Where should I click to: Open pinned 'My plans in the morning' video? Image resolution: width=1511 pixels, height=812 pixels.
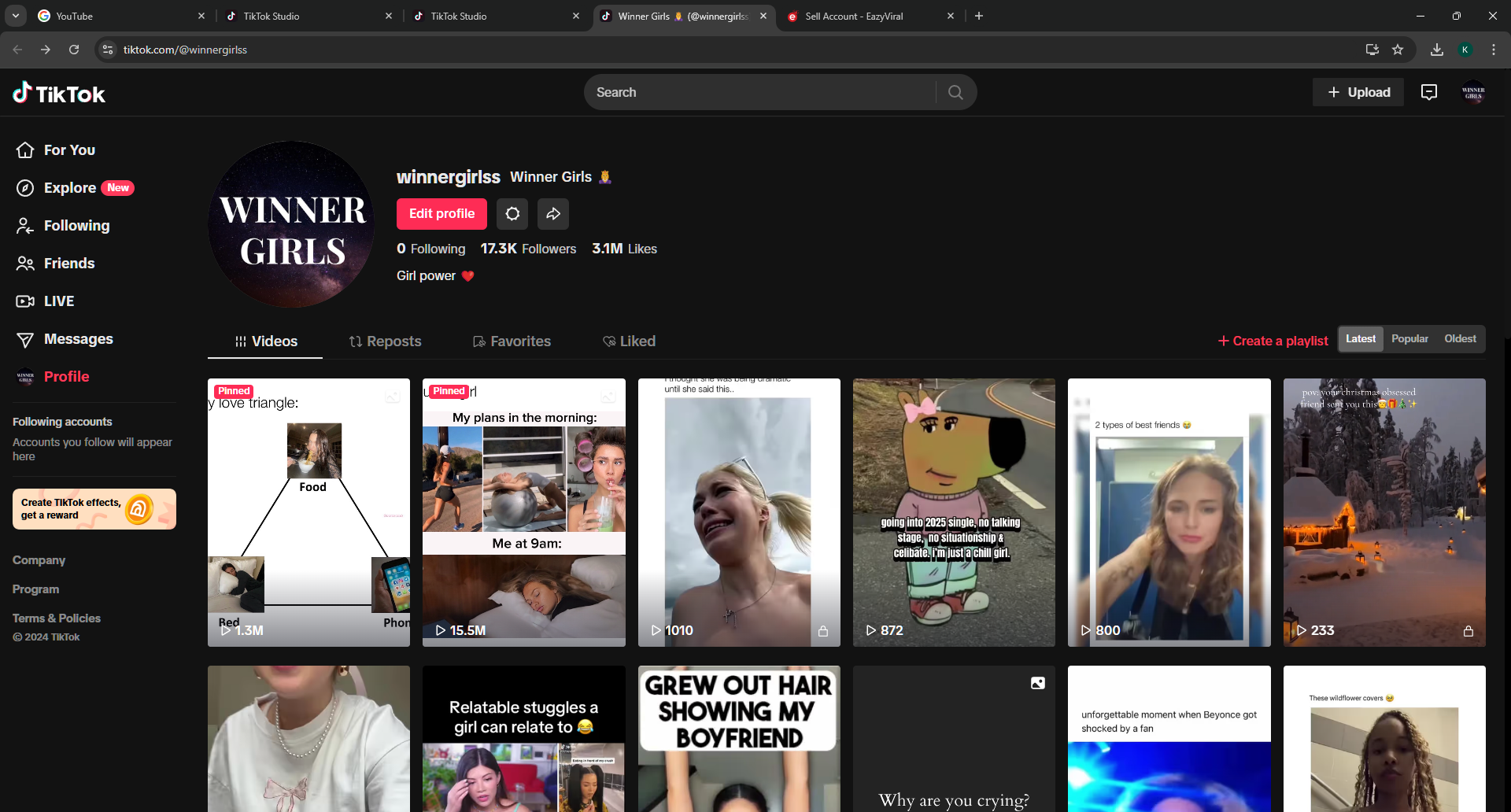tap(524, 512)
